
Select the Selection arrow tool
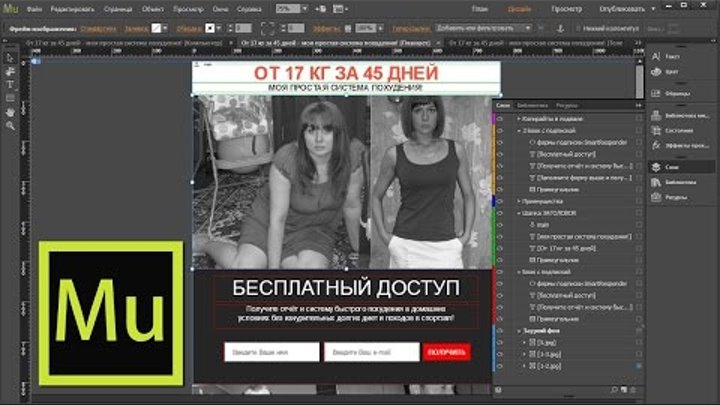coord(10,58)
